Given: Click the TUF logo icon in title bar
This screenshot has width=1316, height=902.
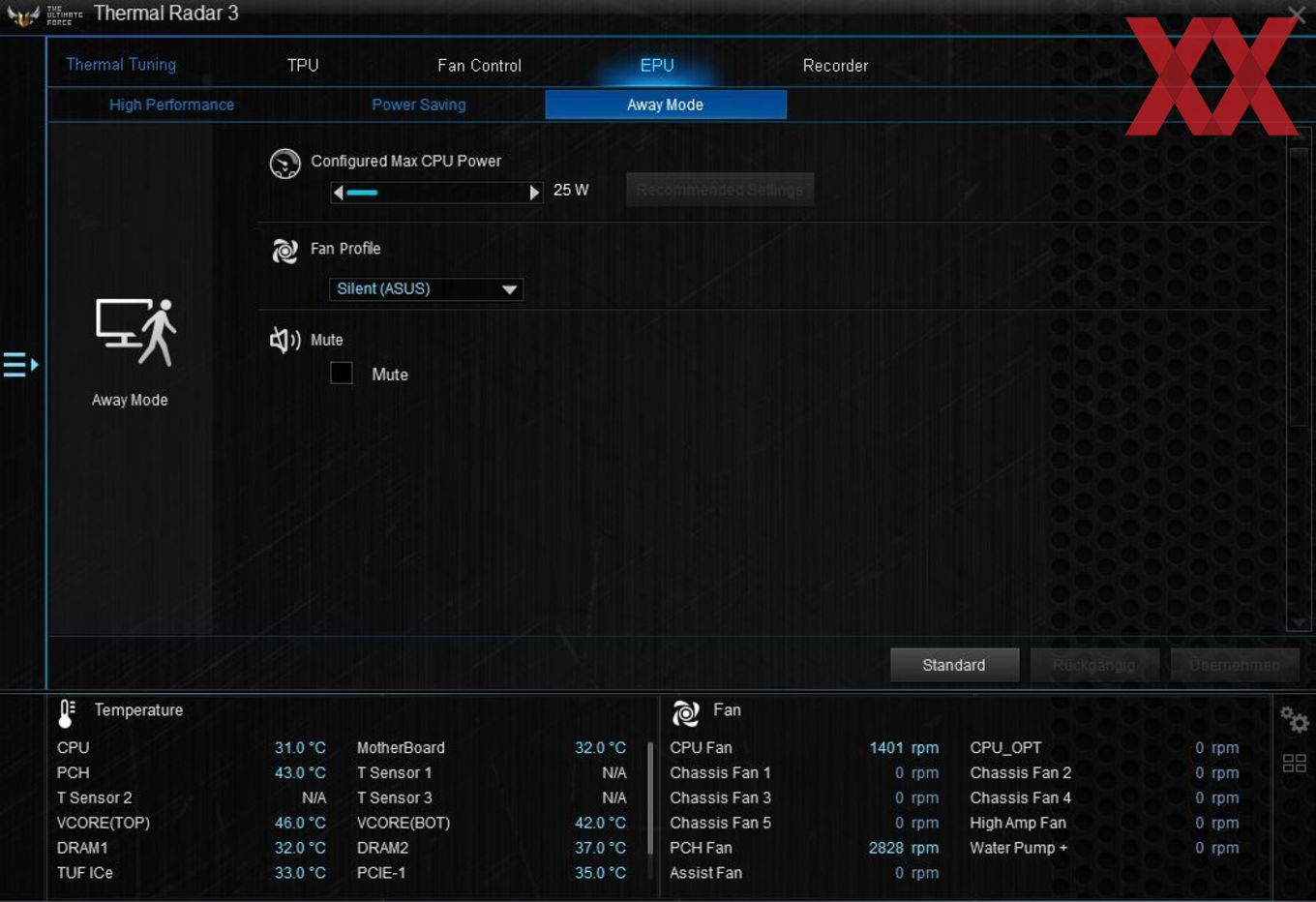Looking at the screenshot, I should pyautogui.click(x=23, y=15).
